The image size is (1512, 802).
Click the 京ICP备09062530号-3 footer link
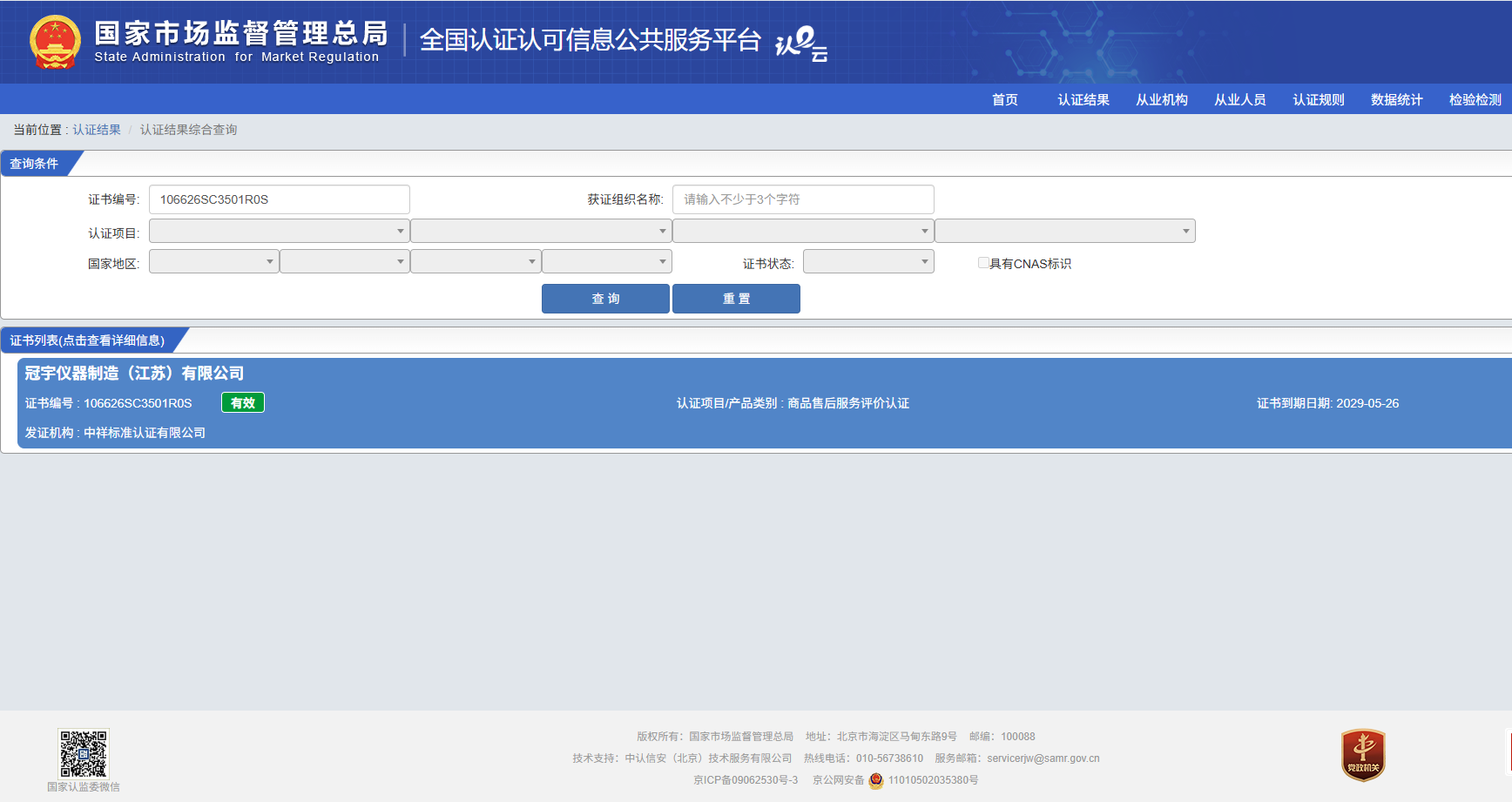coord(746,780)
